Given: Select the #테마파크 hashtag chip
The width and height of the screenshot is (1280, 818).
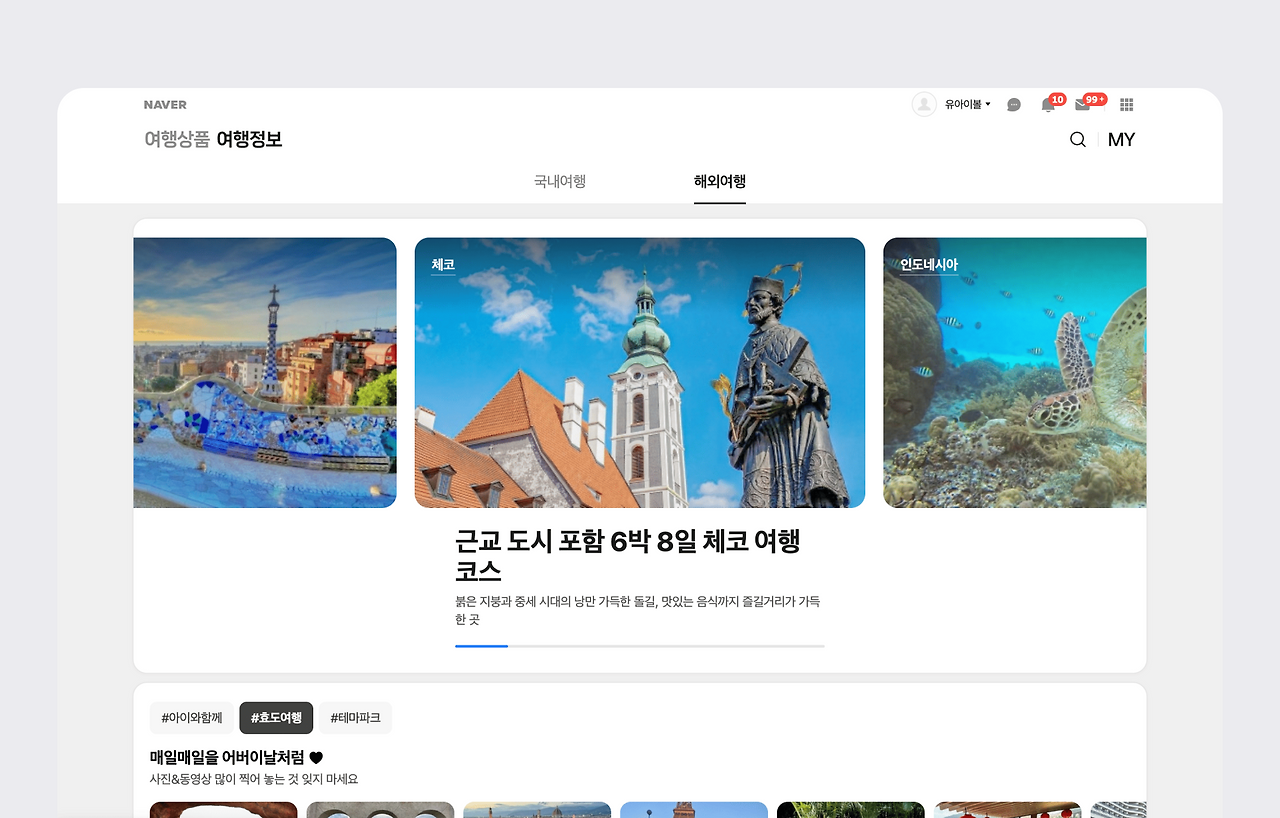Looking at the screenshot, I should click(356, 718).
